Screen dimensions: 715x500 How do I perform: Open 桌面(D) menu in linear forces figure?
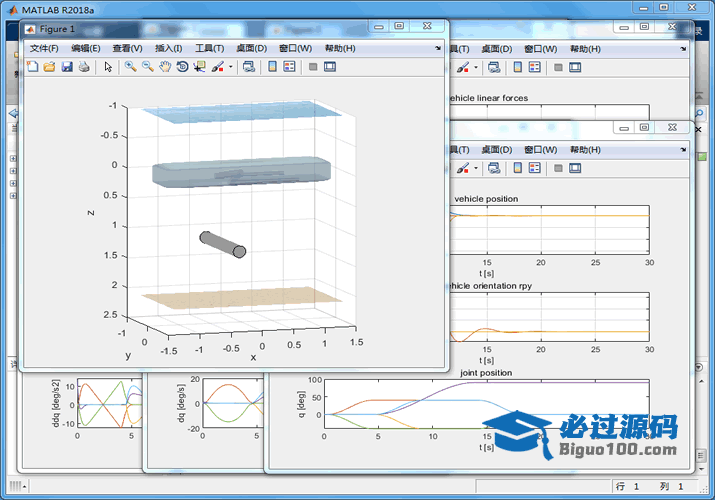(497, 49)
